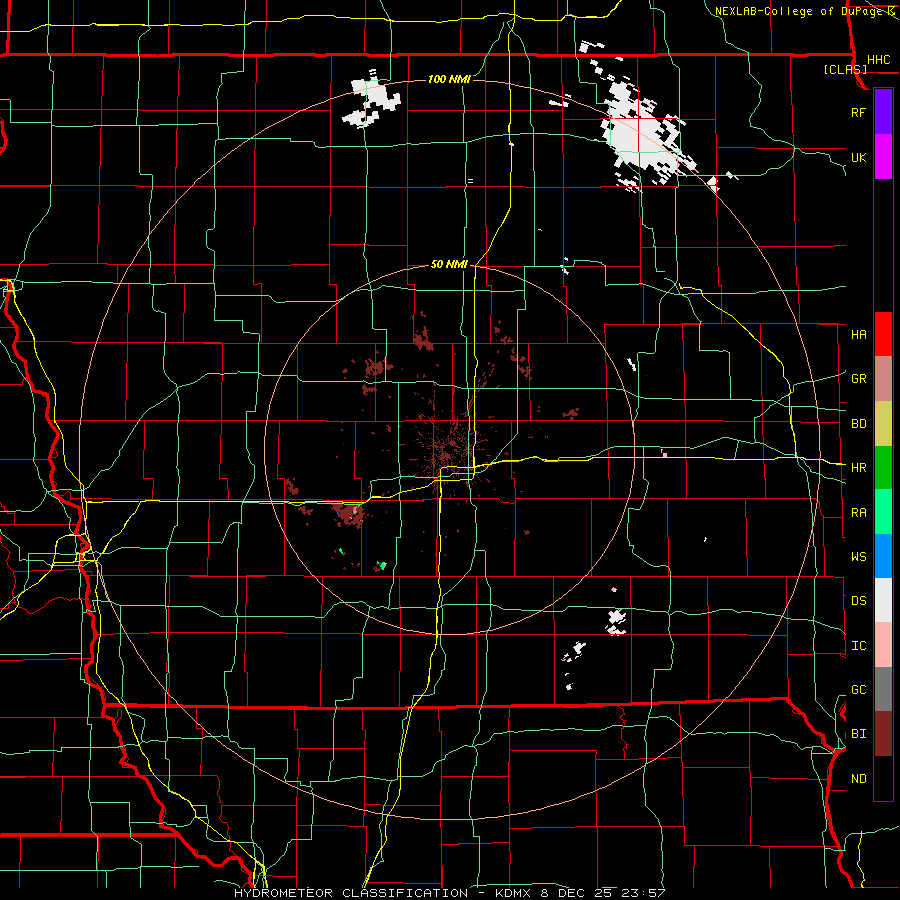This screenshot has height=900, width=900.
Task: Pick the white DS legend swatch
Action: pyautogui.click(x=883, y=600)
